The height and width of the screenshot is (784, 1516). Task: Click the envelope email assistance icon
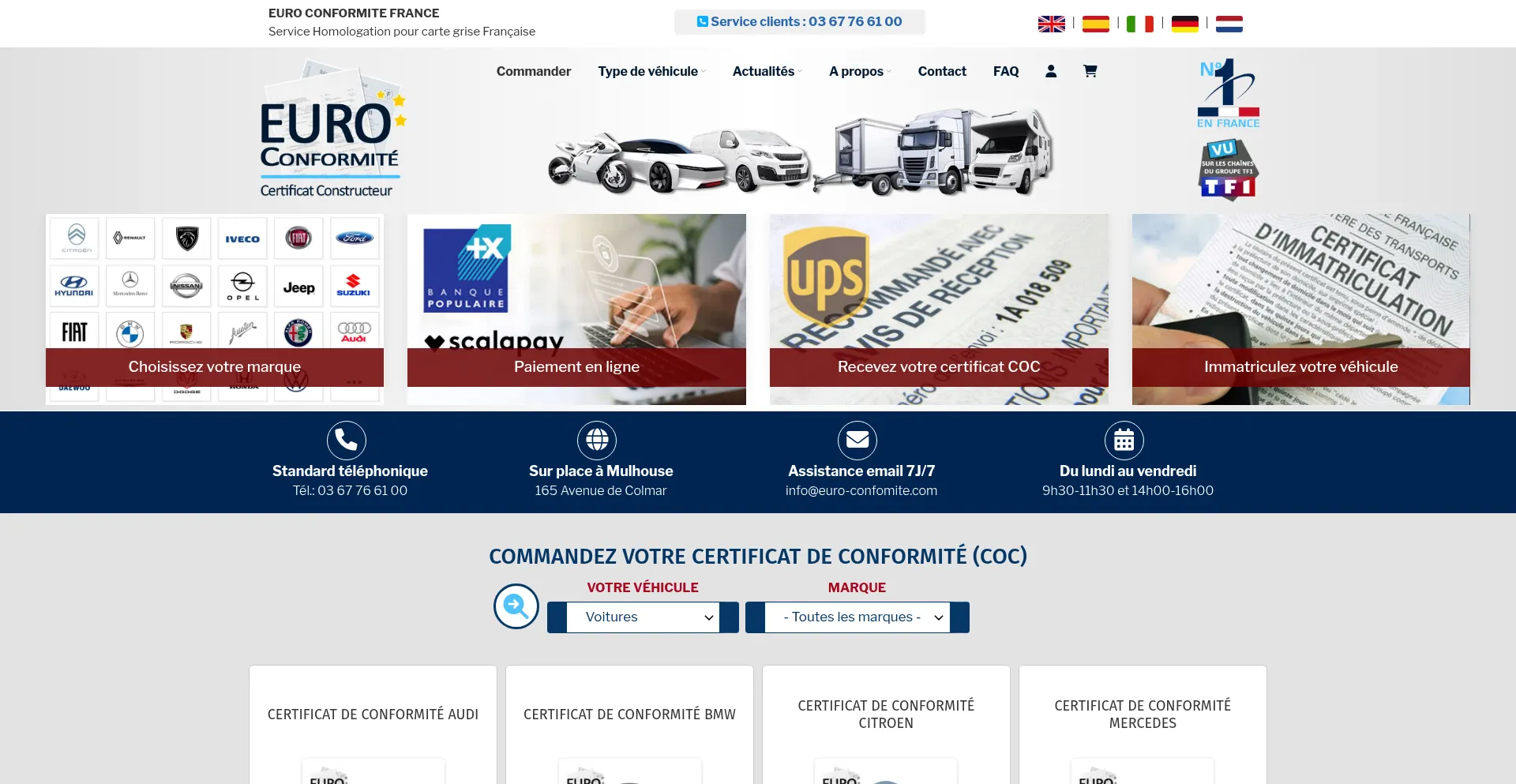tap(857, 440)
